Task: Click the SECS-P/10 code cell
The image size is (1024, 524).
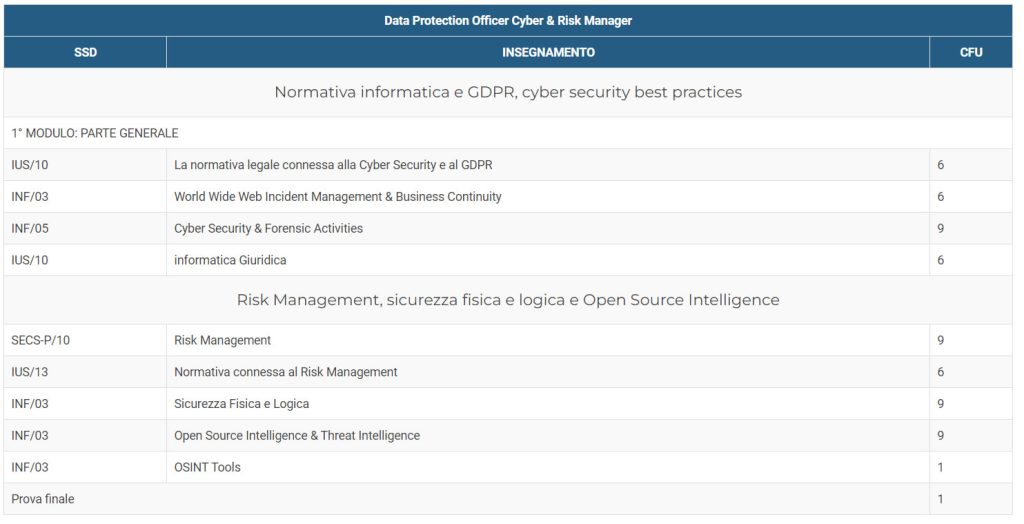Action: pyautogui.click(x=41, y=341)
